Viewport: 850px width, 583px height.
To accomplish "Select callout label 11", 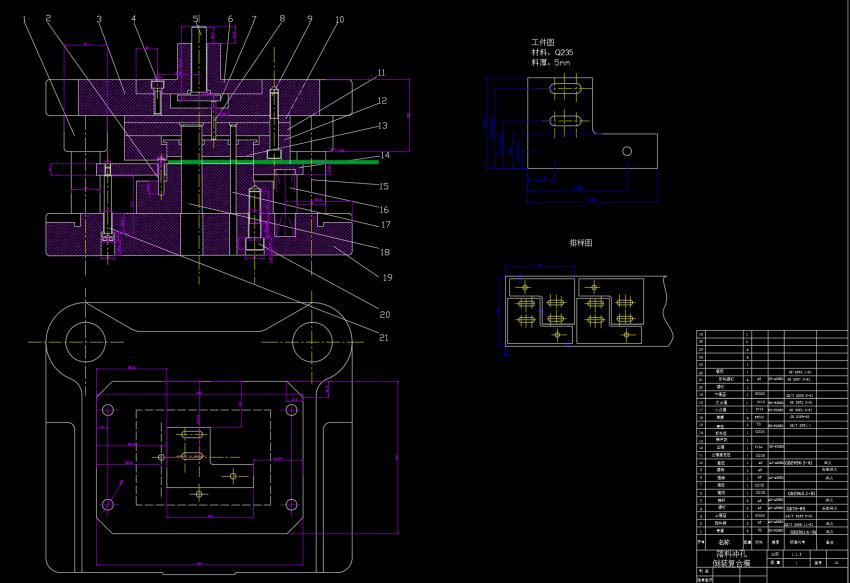I will [382, 73].
